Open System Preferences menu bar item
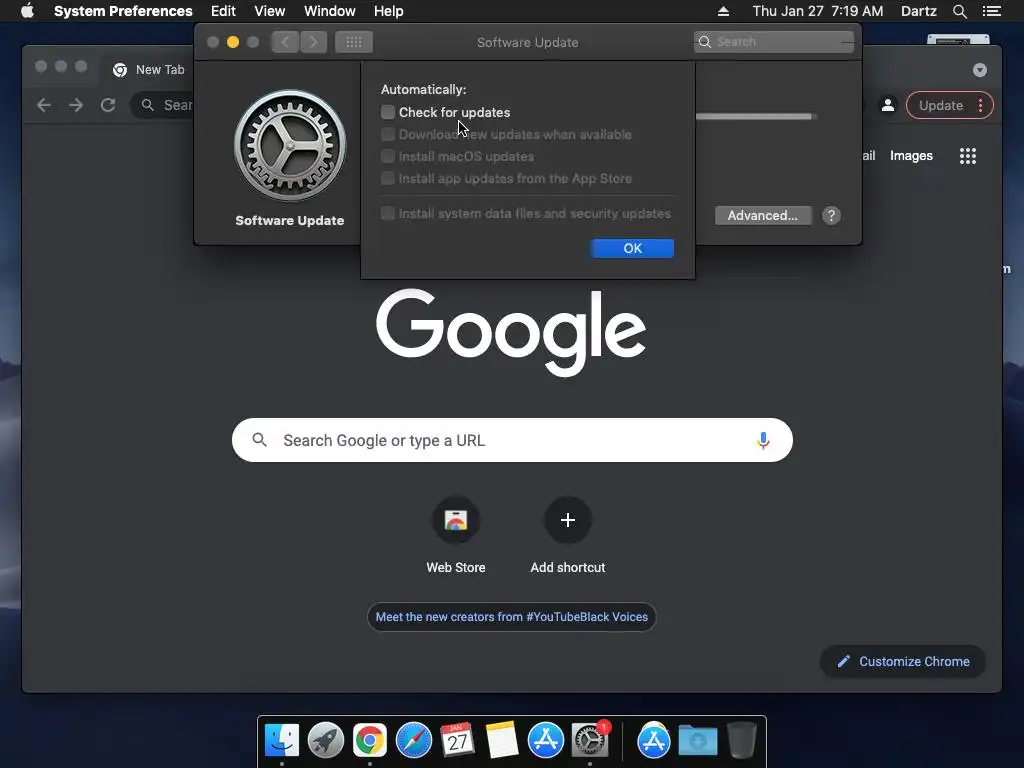 tap(123, 11)
